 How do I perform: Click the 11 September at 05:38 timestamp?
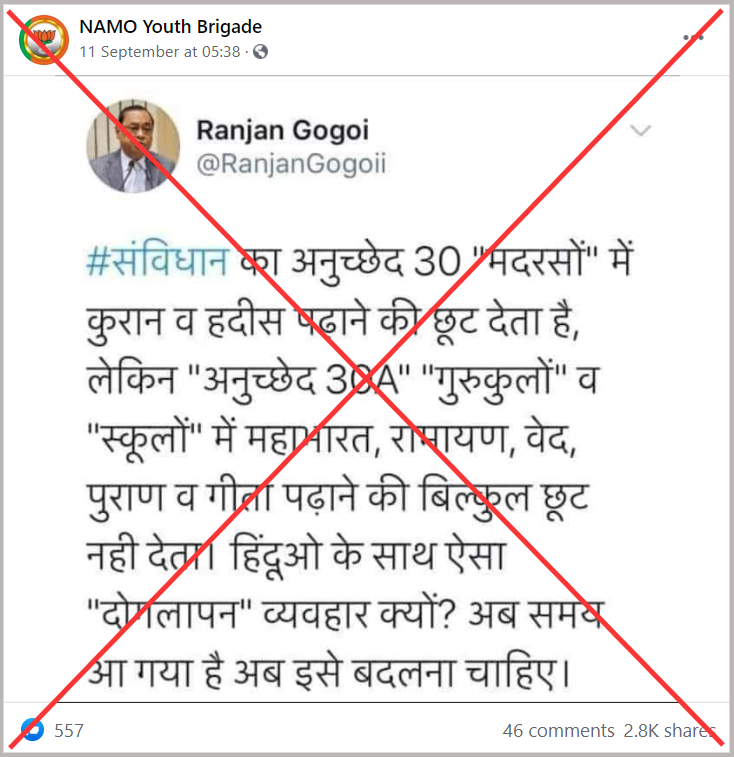pyautogui.click(x=160, y=52)
